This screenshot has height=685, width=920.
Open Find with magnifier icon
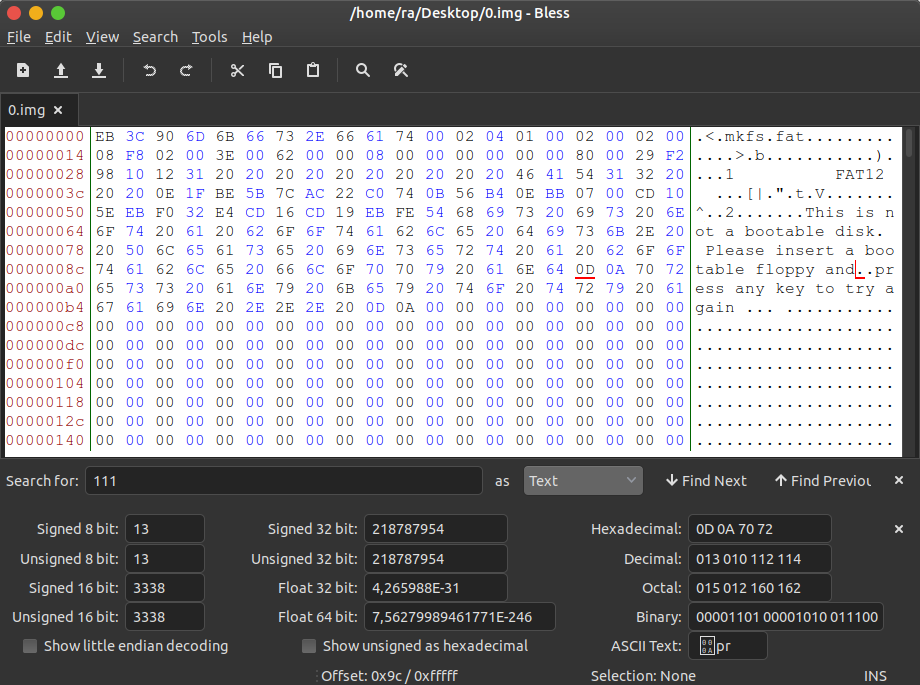point(363,71)
